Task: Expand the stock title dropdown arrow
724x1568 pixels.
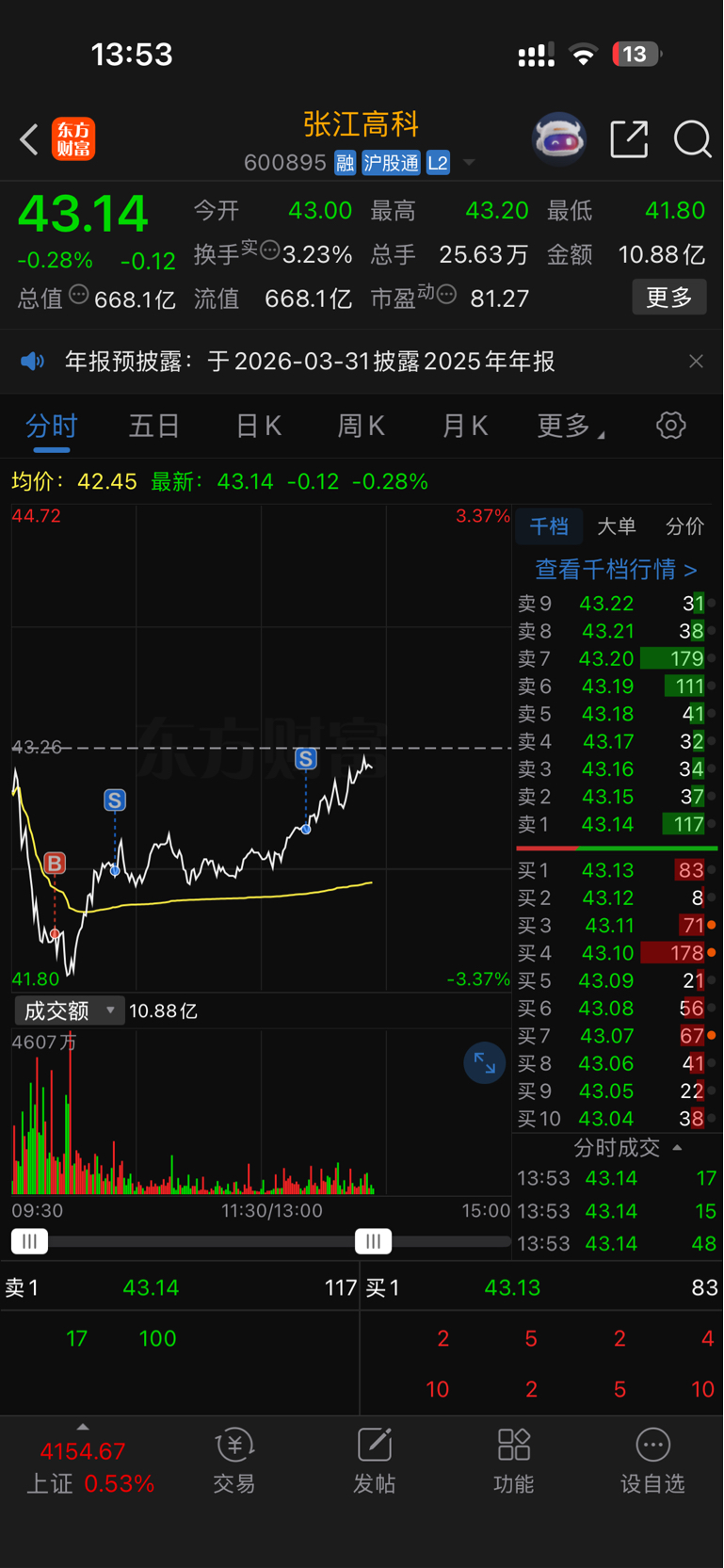Action: pos(469,163)
